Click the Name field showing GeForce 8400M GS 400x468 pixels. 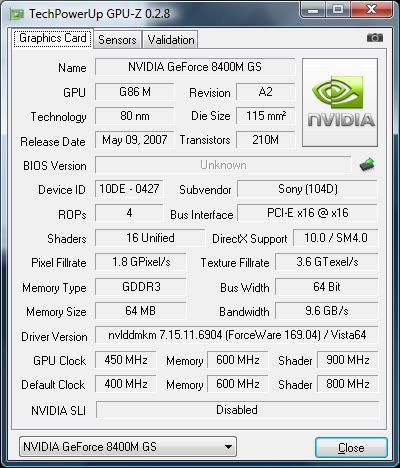coord(195,67)
